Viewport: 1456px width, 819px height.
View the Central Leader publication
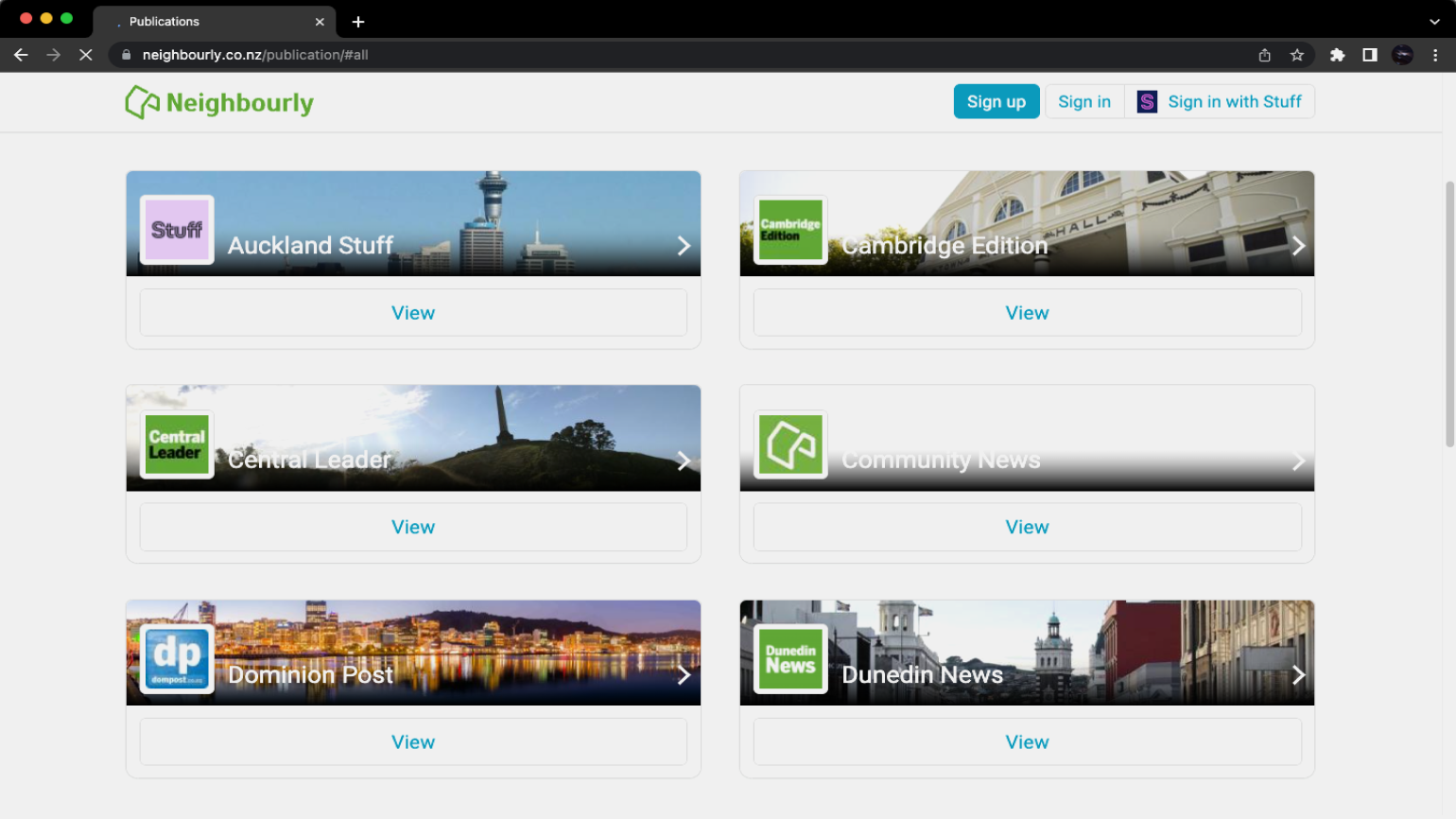pos(413,528)
